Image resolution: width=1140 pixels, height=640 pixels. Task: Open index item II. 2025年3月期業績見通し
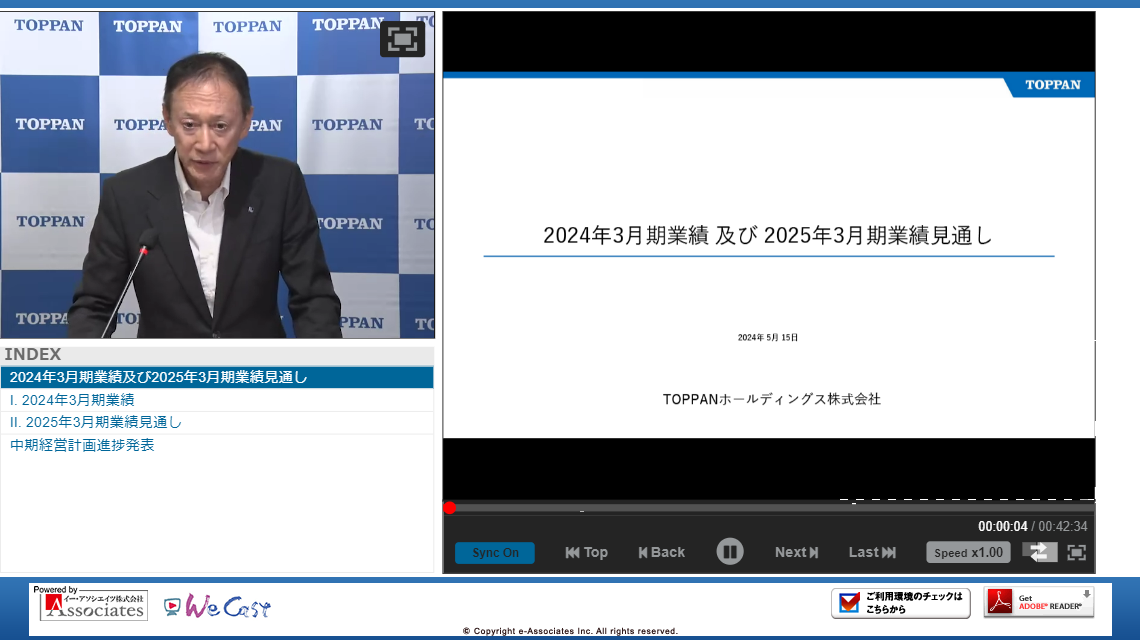(x=96, y=422)
